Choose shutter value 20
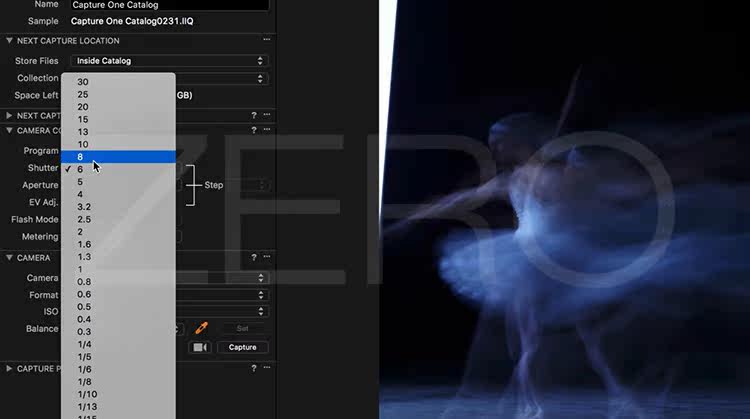Image resolution: width=750 pixels, height=419 pixels. (118, 107)
